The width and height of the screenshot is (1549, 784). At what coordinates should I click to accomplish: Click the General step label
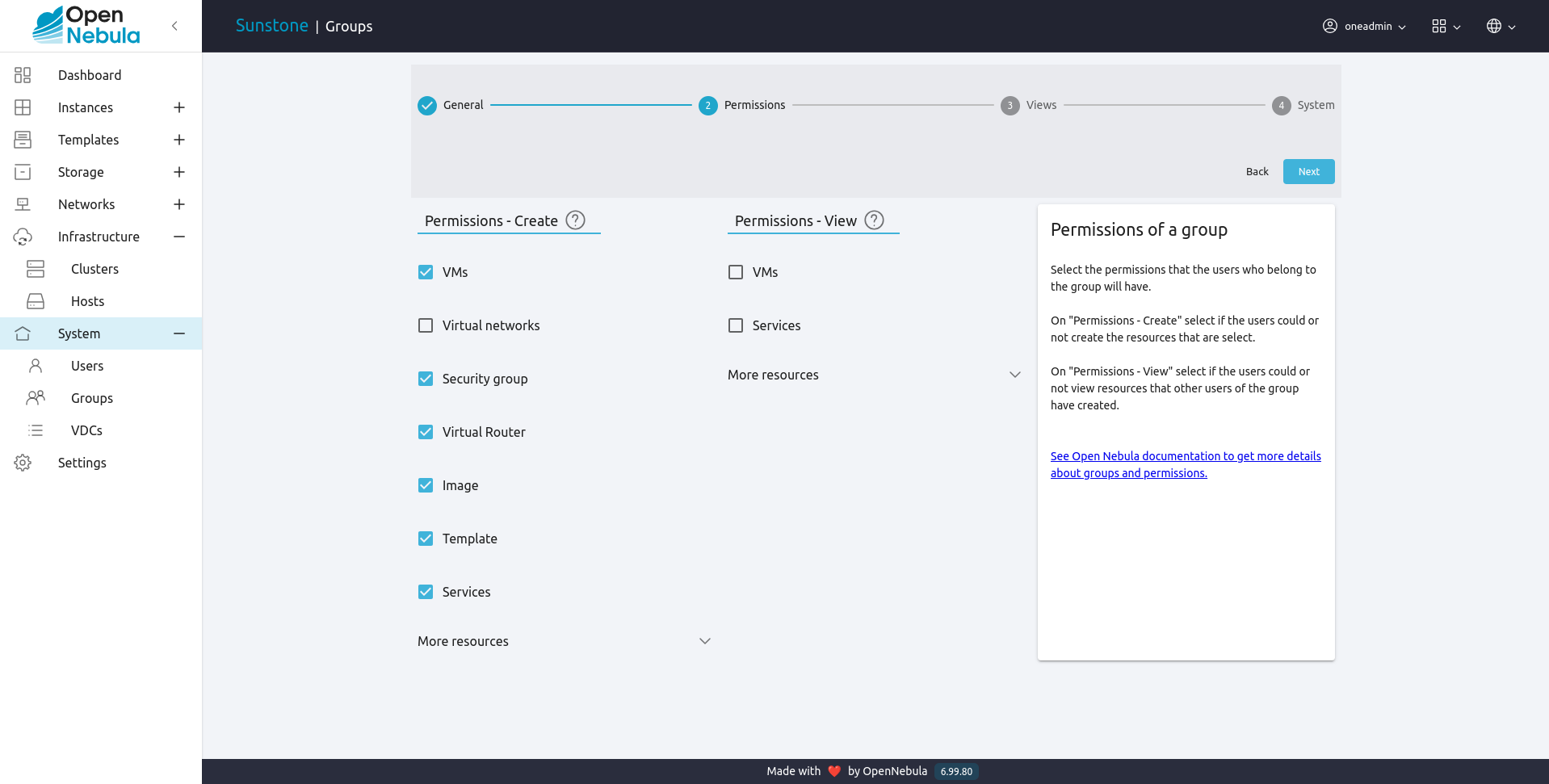pos(463,105)
